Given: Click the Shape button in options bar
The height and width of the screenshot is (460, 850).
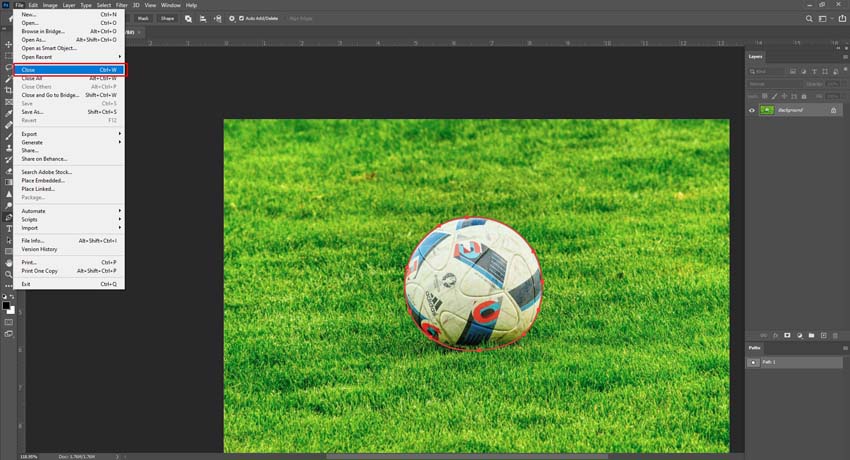Looking at the screenshot, I should 168,18.
